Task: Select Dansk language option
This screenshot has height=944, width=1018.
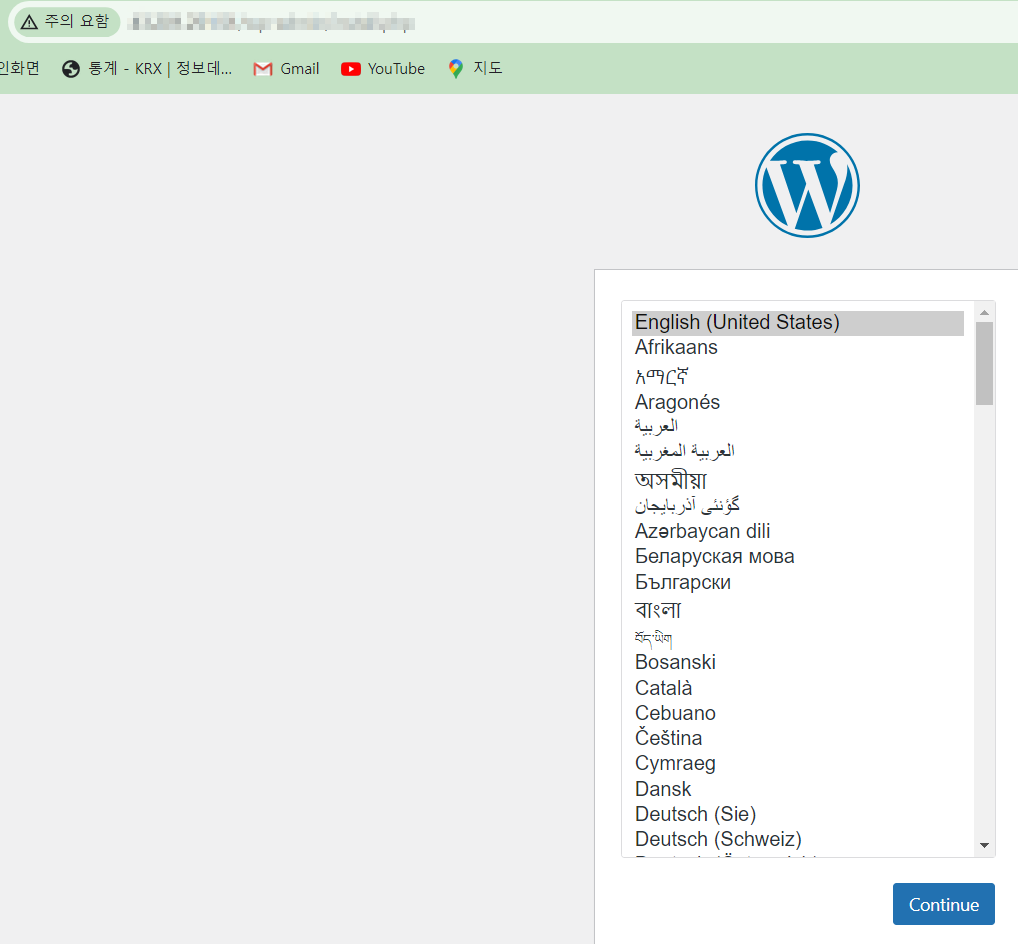Action: [x=797, y=789]
